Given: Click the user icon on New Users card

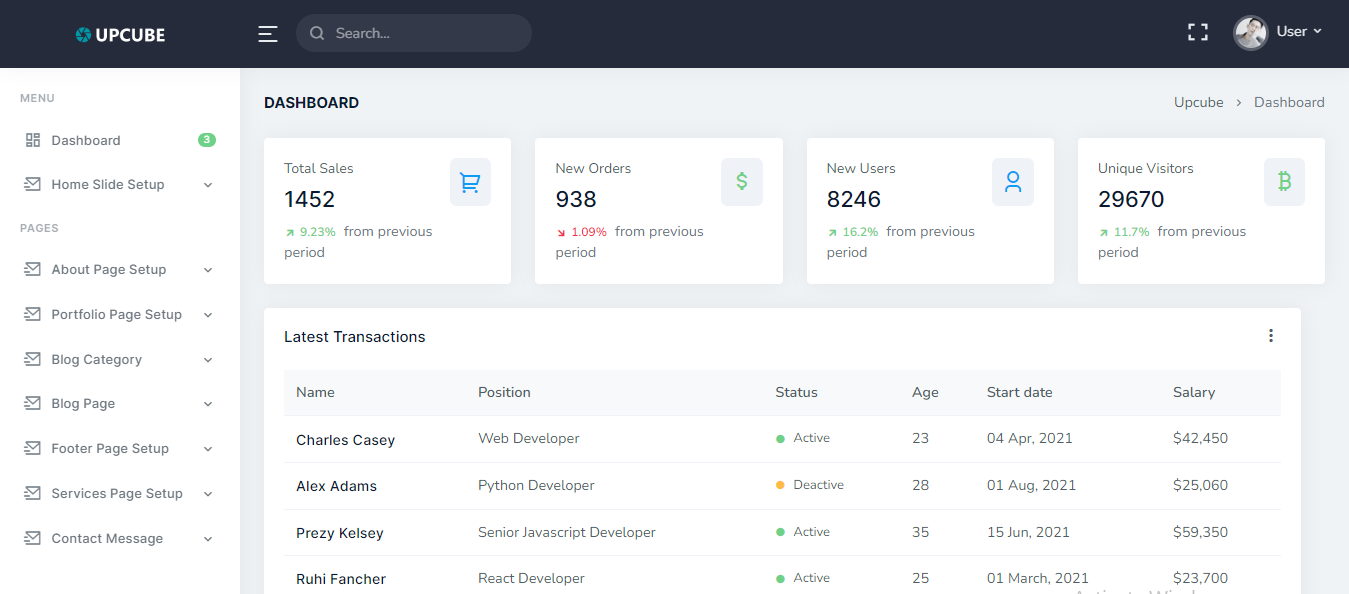Looking at the screenshot, I should [1013, 181].
